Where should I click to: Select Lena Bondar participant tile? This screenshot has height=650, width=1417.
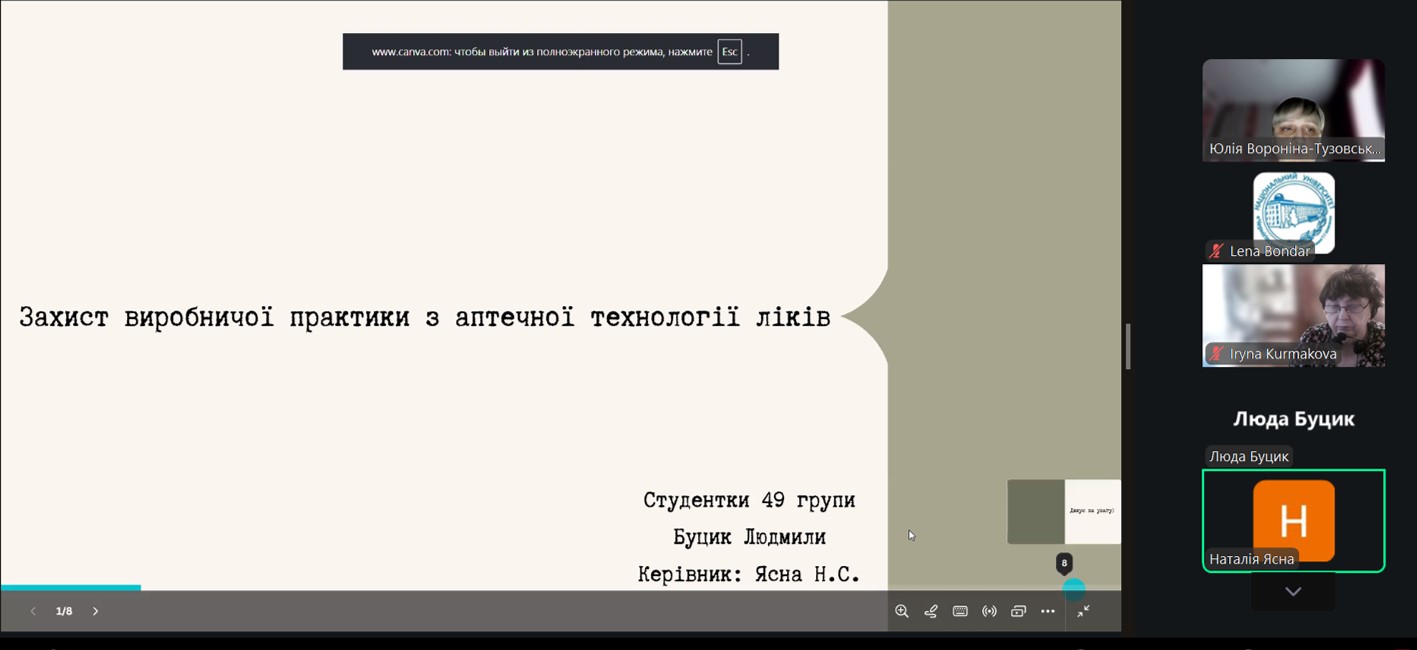click(x=1293, y=213)
